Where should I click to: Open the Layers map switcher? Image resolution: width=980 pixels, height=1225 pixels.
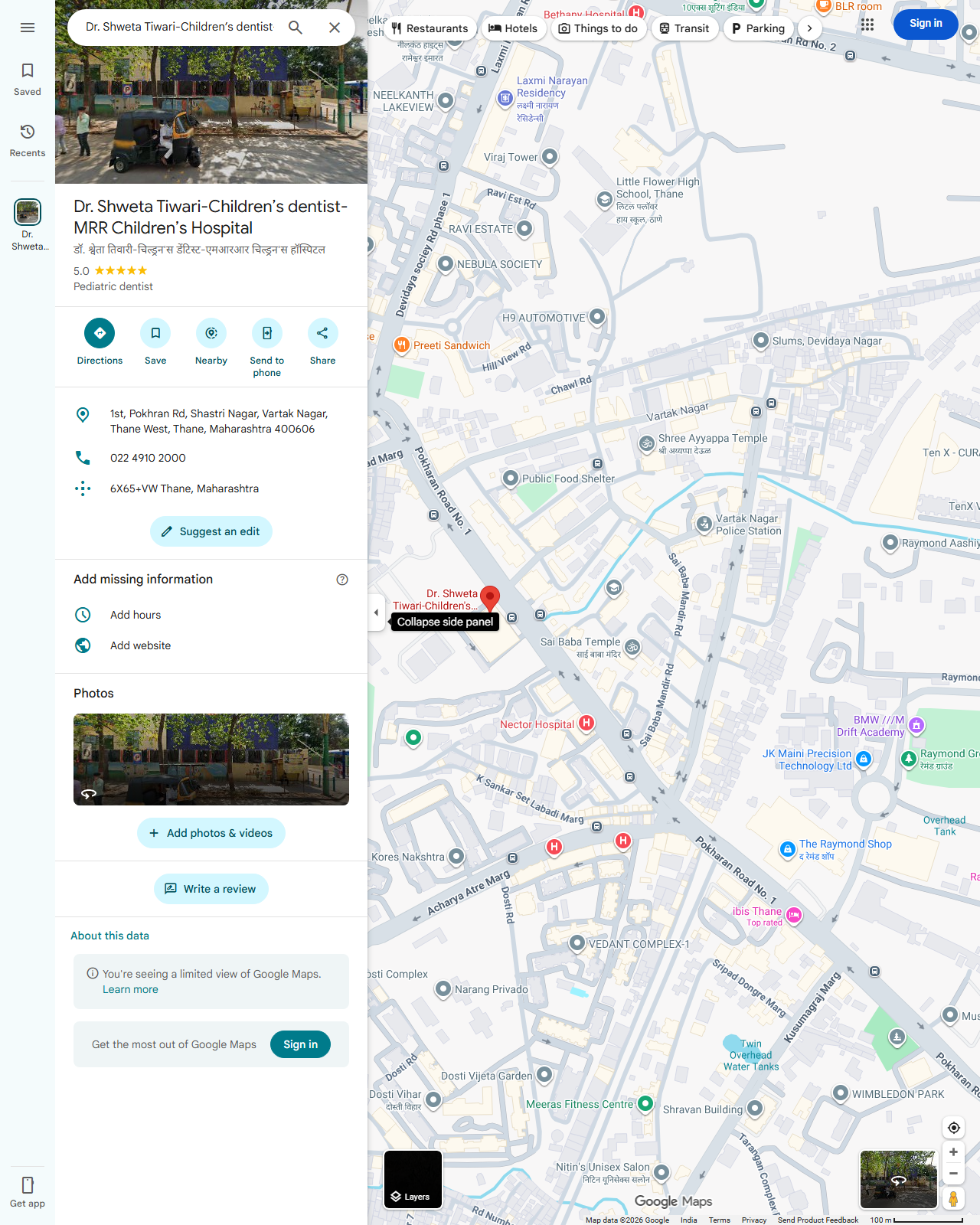[x=413, y=1180]
